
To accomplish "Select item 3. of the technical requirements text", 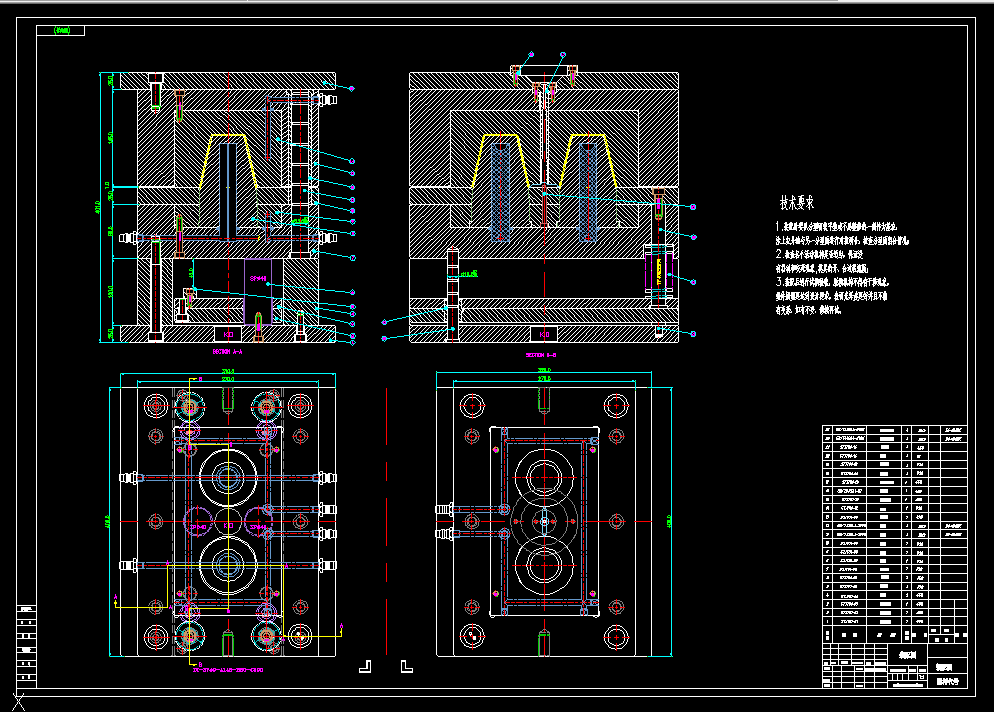I will 832,296.
